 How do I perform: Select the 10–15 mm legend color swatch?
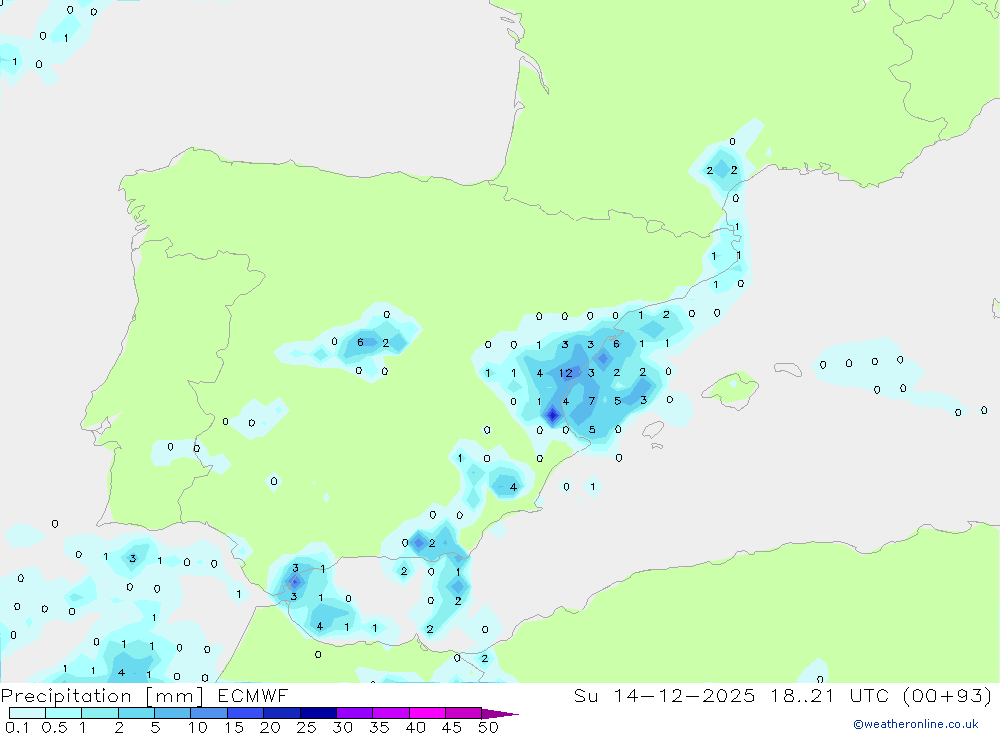pos(209,713)
